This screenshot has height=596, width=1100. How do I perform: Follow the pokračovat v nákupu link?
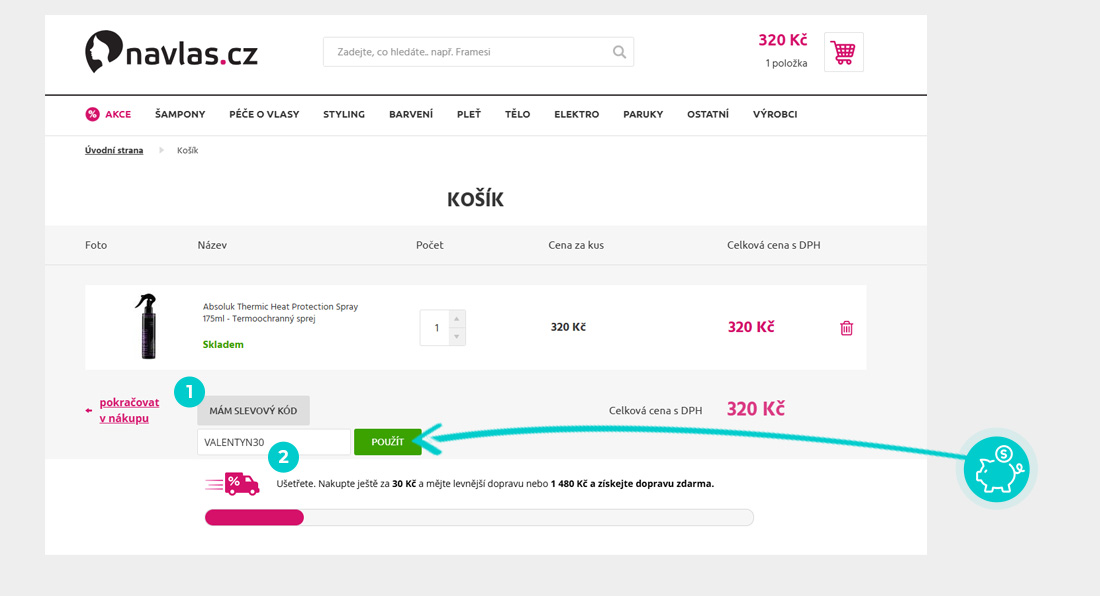click(x=128, y=410)
